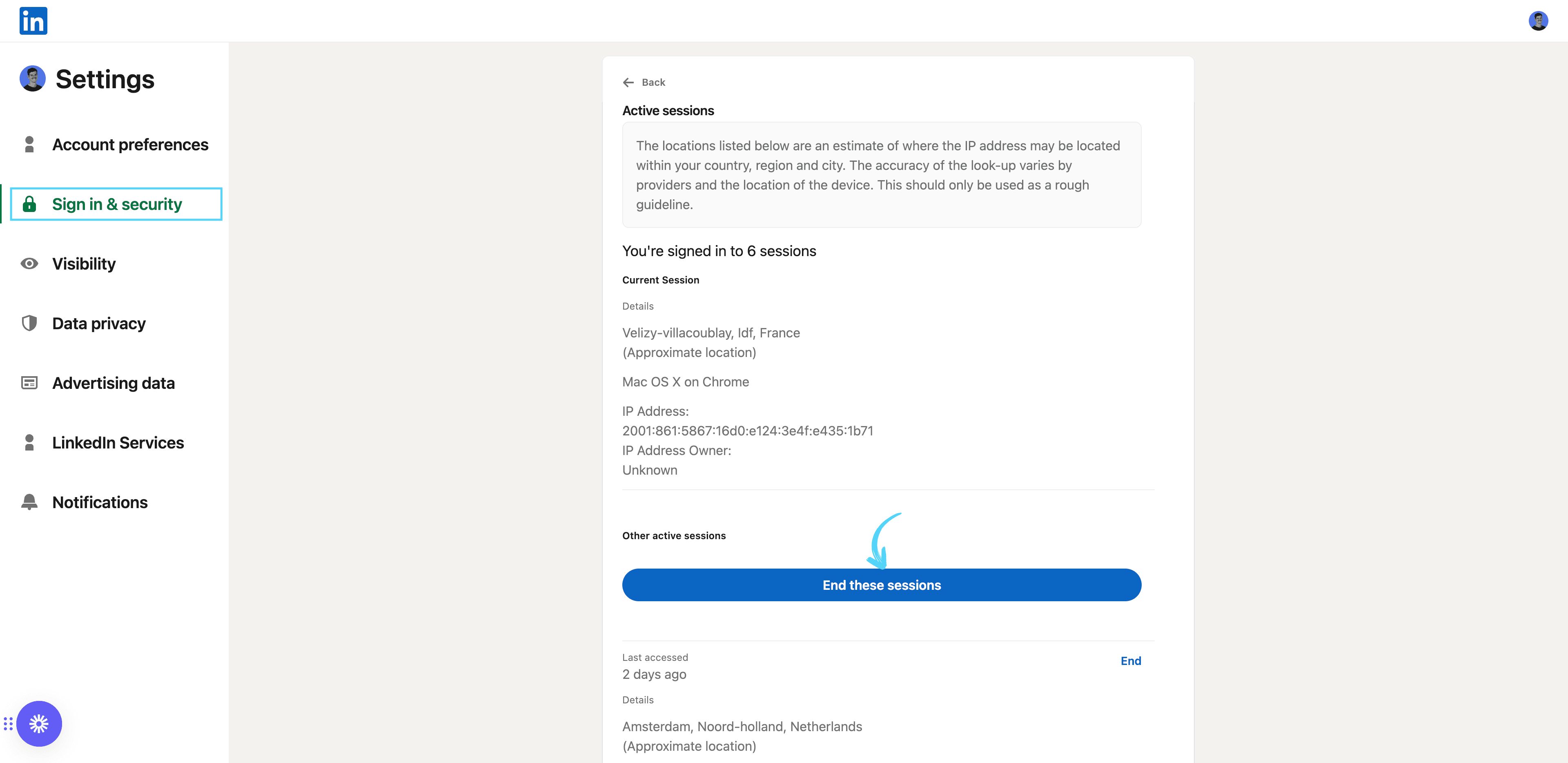Go Back to the previous page
Image resolution: width=1568 pixels, height=763 pixels.
click(653, 82)
